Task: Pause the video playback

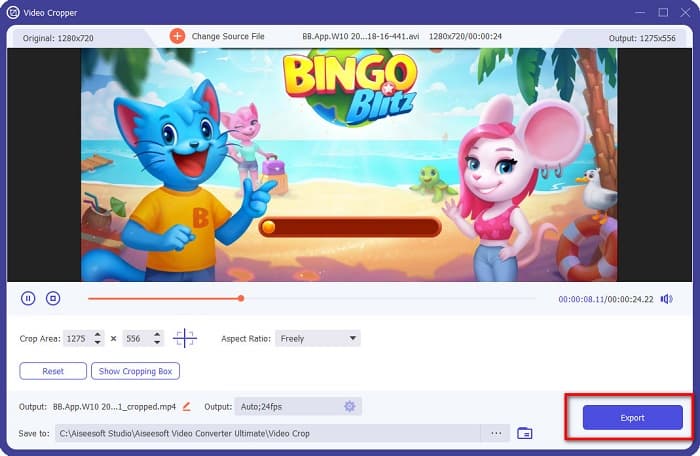Action: tap(28, 298)
